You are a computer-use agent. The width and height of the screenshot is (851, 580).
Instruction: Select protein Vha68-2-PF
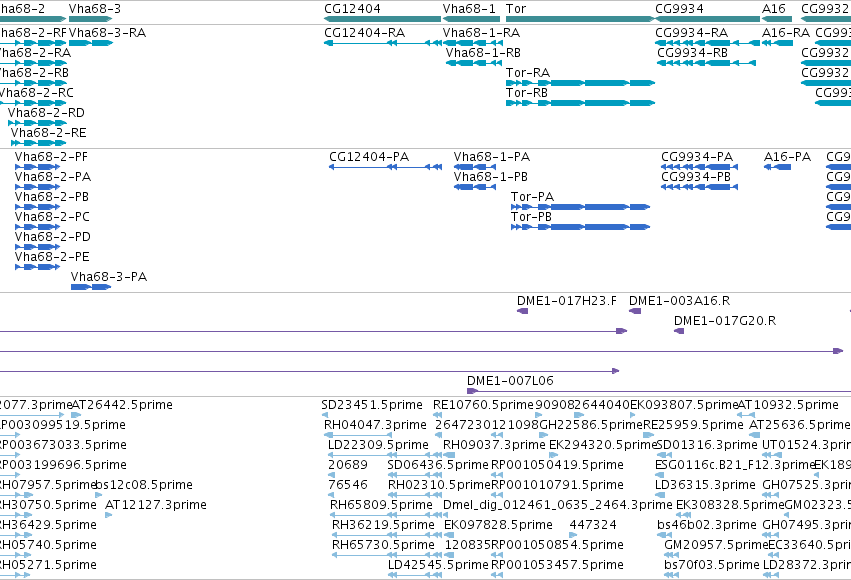[x=51, y=157]
